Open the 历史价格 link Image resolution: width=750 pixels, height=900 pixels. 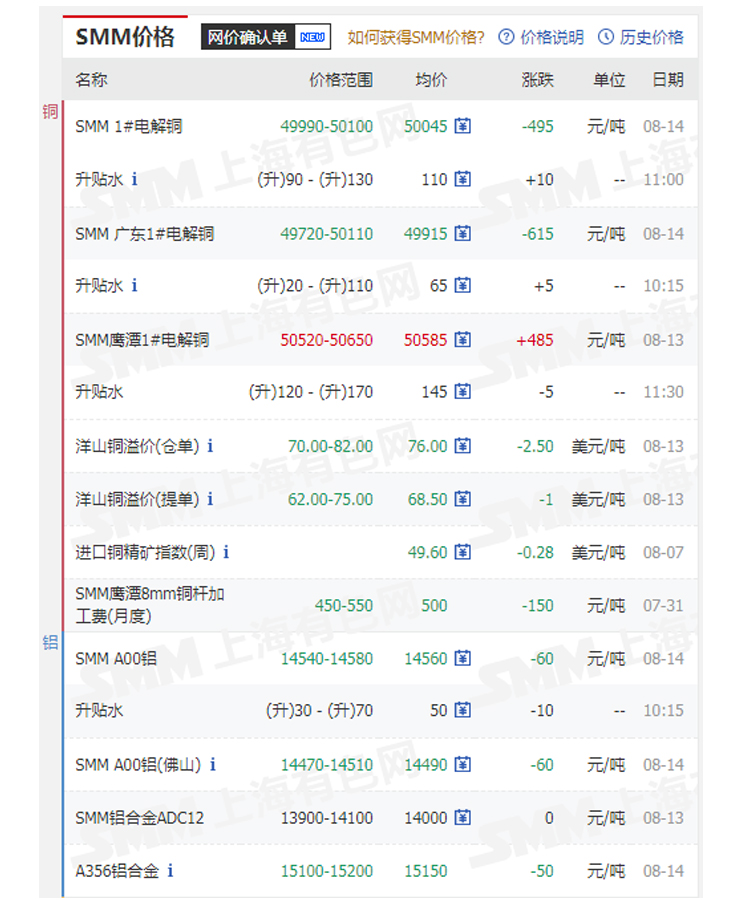tap(651, 37)
